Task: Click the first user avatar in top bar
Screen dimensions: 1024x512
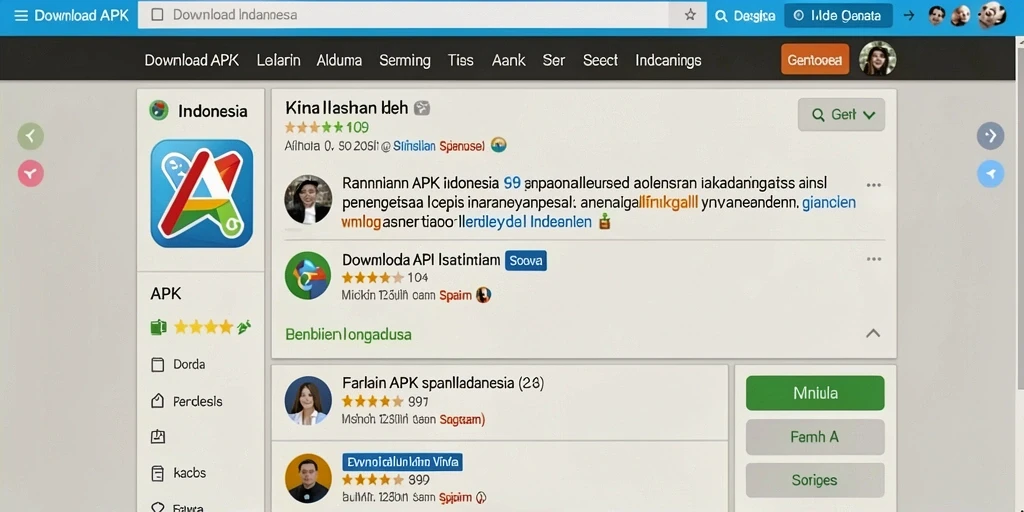Action: (x=937, y=16)
